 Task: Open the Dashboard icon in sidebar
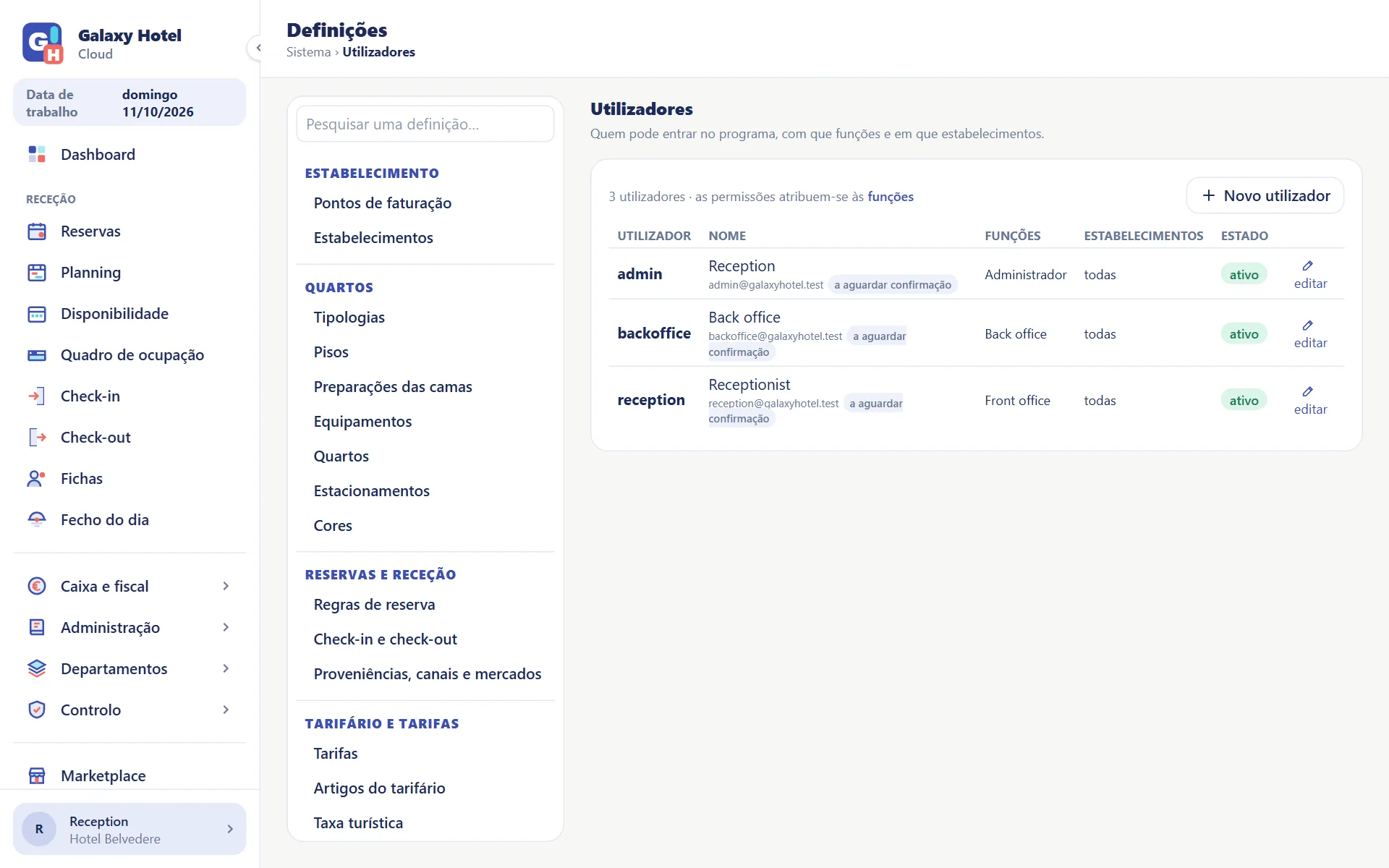pos(37,154)
